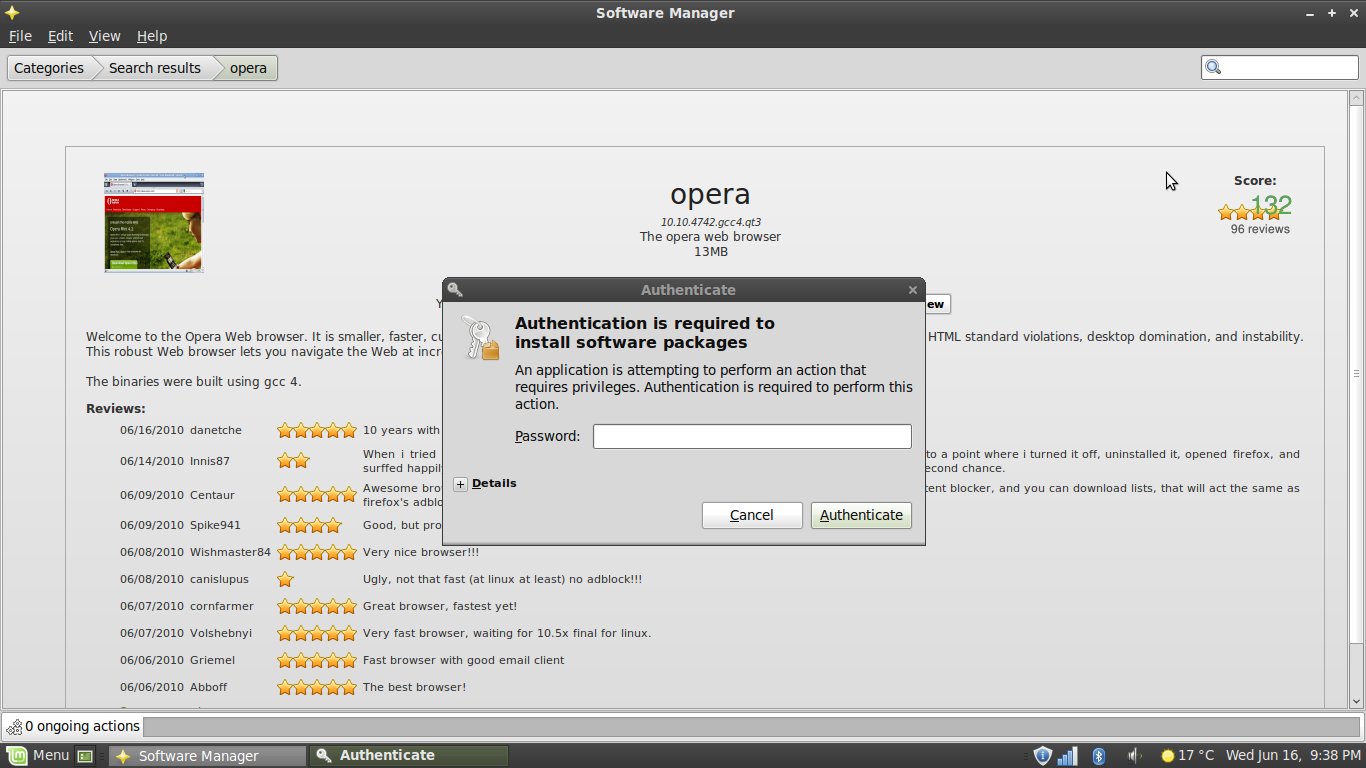Click the star rating by cornfarmer
This screenshot has height=768, width=1366.
317,606
